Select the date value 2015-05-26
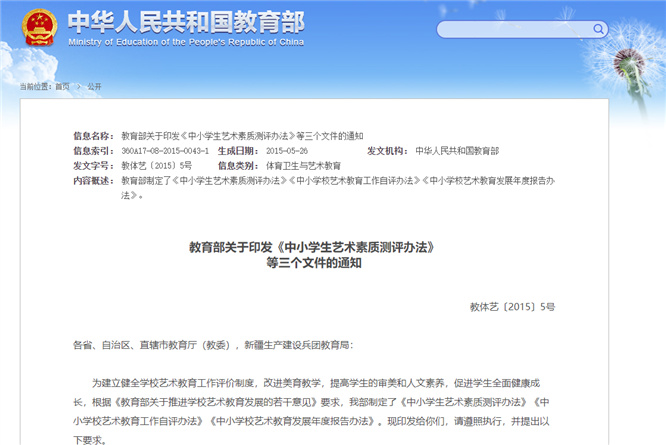Screen dimensions: 666x445 point(287,151)
